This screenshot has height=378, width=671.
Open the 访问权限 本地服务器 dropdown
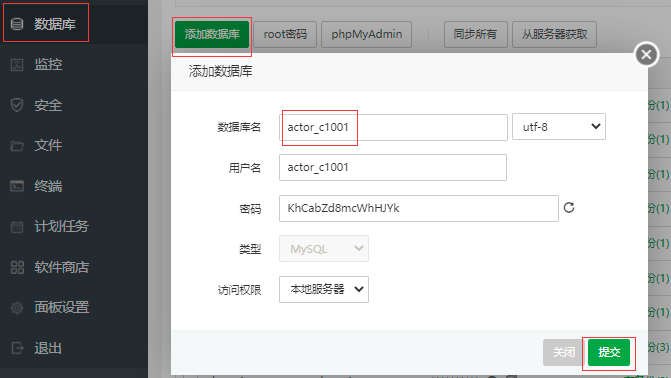(324, 290)
